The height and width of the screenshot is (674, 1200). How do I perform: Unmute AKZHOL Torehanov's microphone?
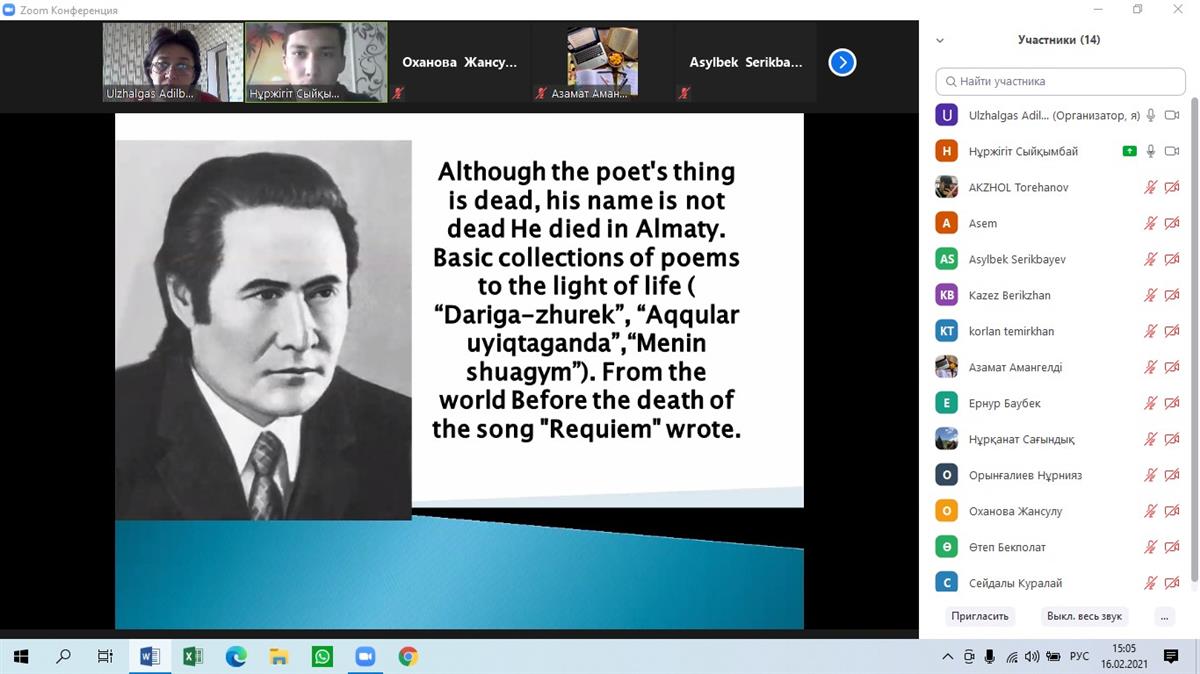tap(1151, 188)
